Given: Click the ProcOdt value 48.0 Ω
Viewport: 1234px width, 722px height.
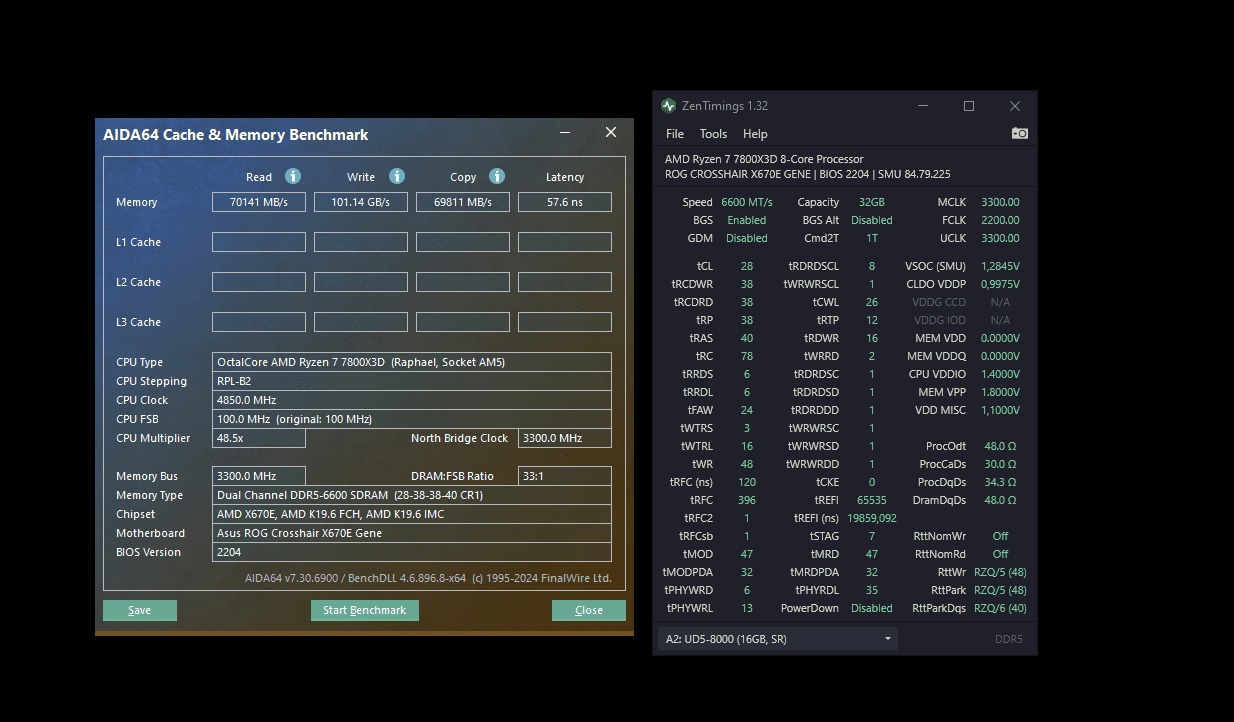Looking at the screenshot, I should click(x=1000, y=446).
